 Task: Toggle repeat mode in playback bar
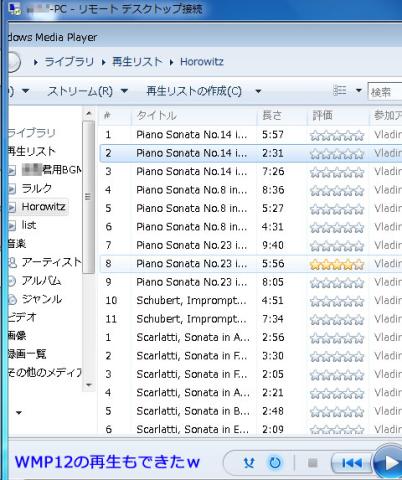coord(275,463)
